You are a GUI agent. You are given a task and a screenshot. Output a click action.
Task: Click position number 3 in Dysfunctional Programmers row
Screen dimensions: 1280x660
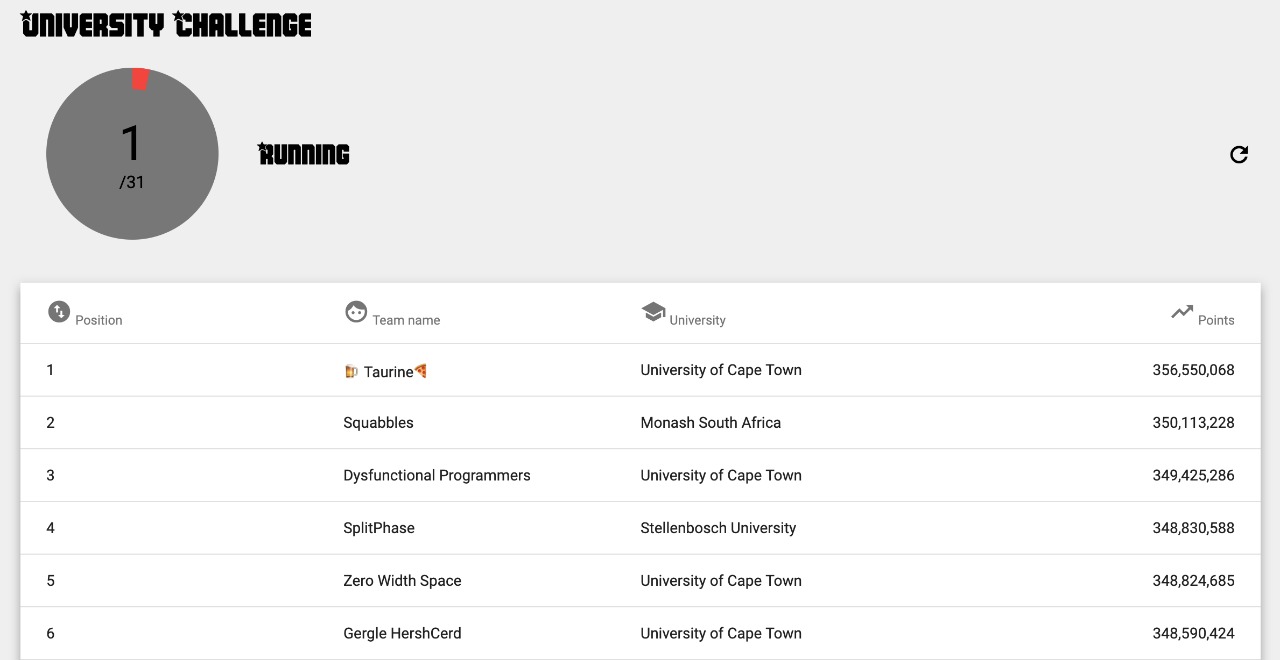tap(50, 475)
